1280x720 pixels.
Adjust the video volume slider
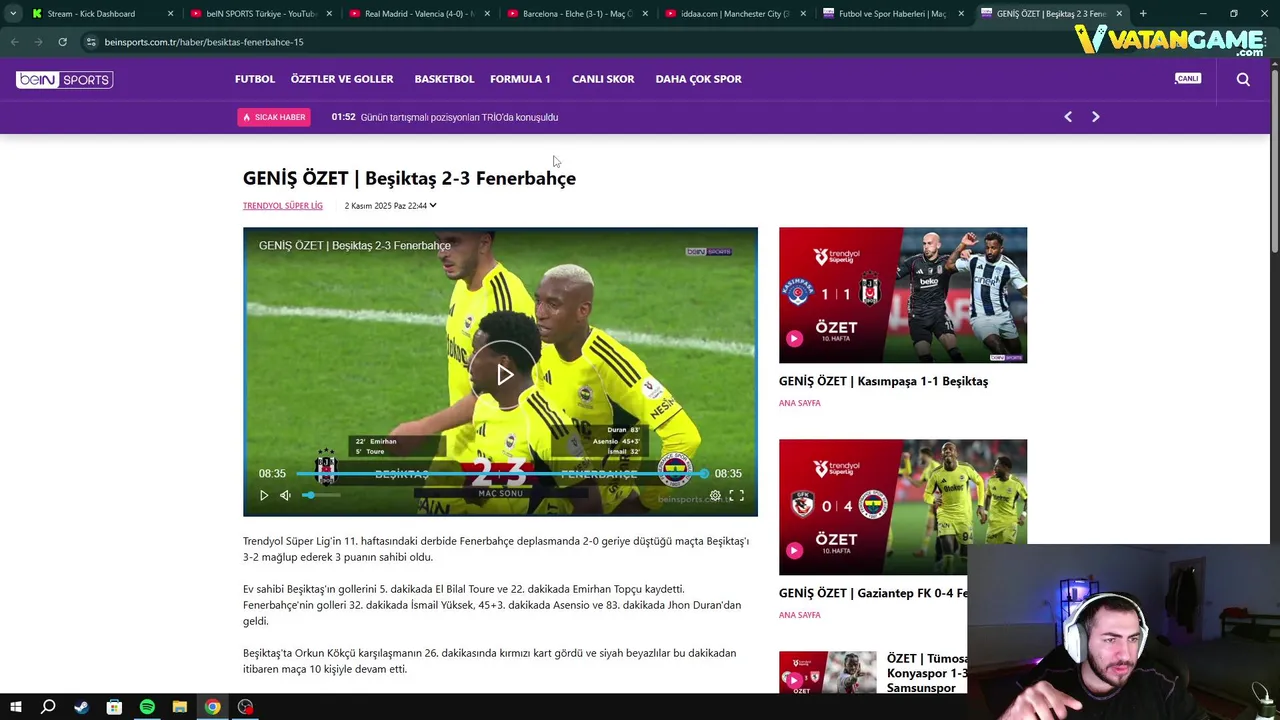[x=322, y=495]
